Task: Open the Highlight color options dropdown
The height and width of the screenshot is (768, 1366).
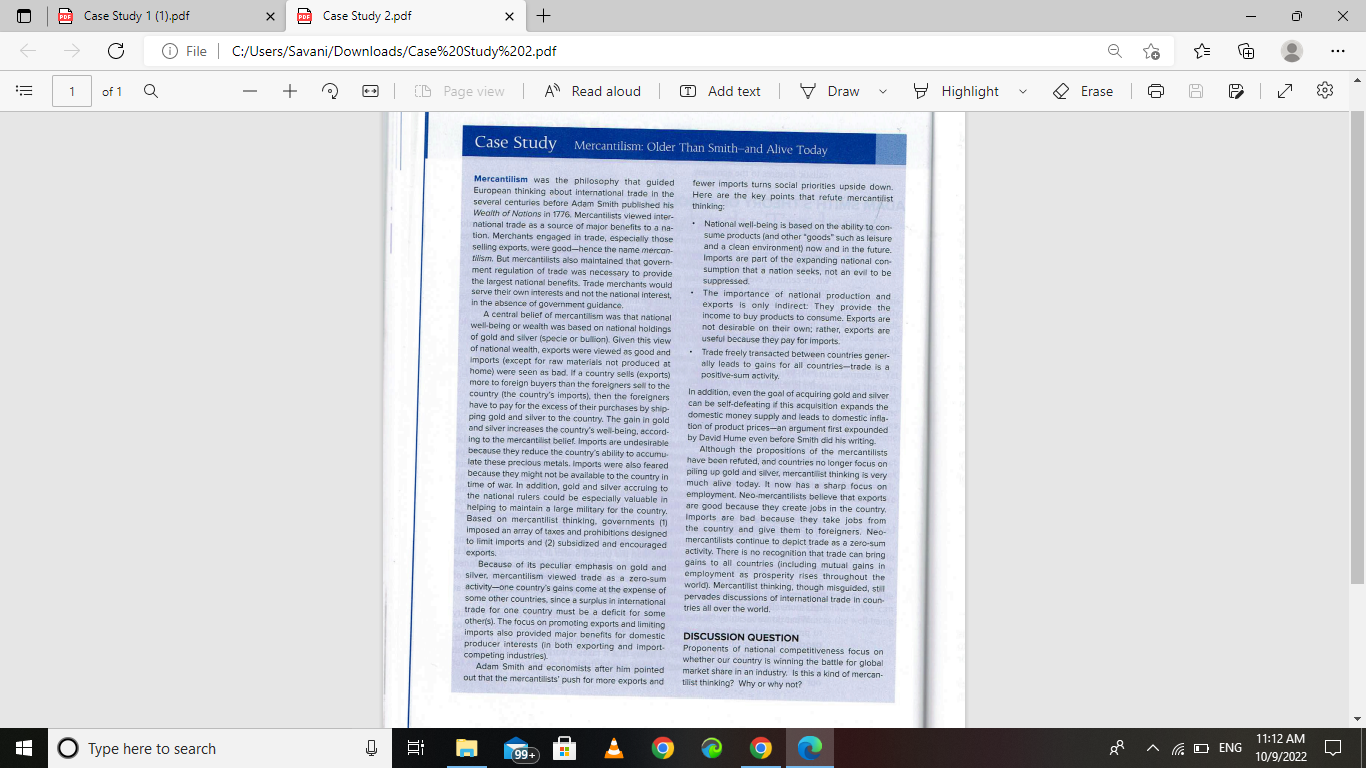Action: (1022, 91)
